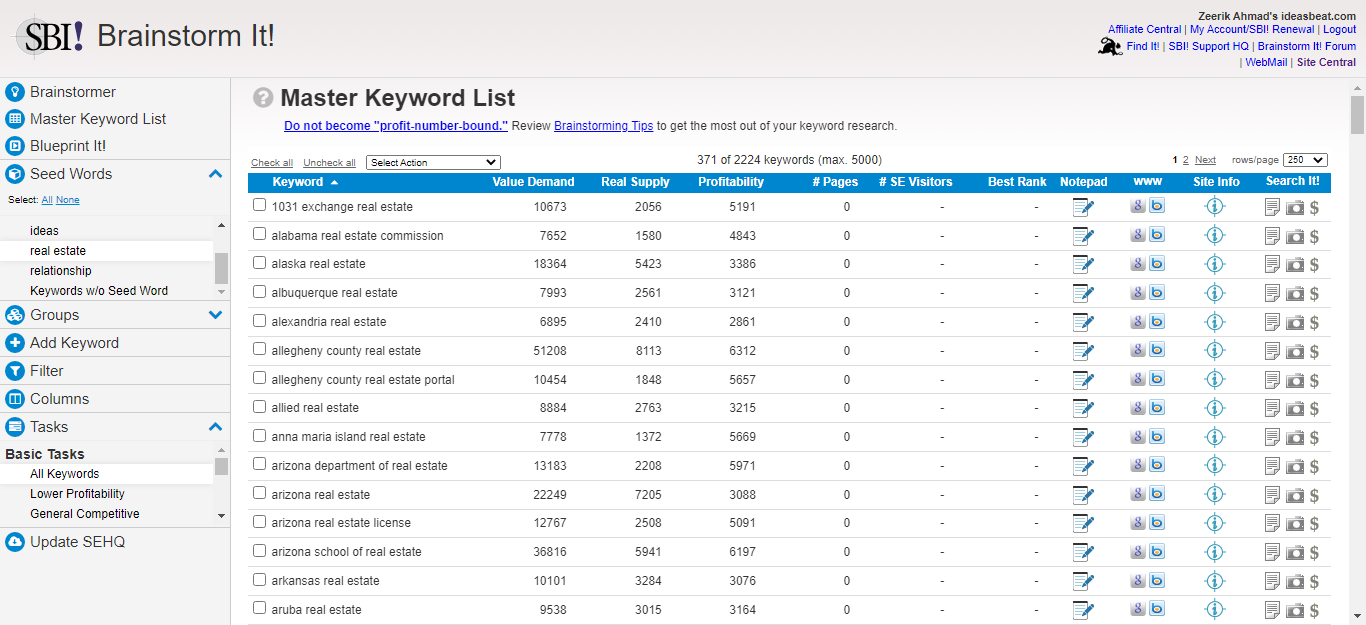Go to the Next page of keywords
This screenshot has width=1366, height=625.
tap(1206, 160)
